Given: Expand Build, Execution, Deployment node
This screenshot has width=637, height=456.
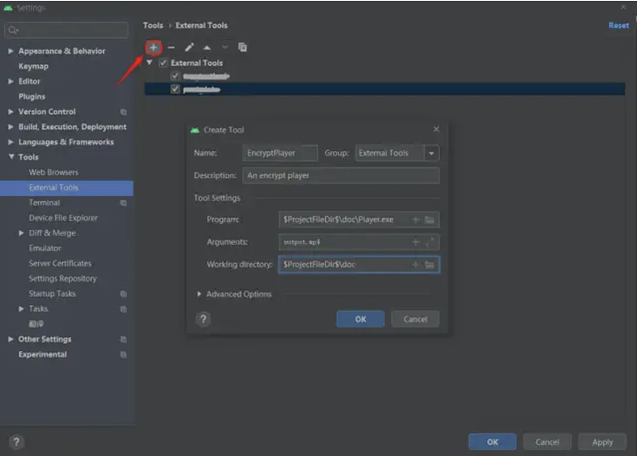Looking at the screenshot, I should [x=11, y=127].
